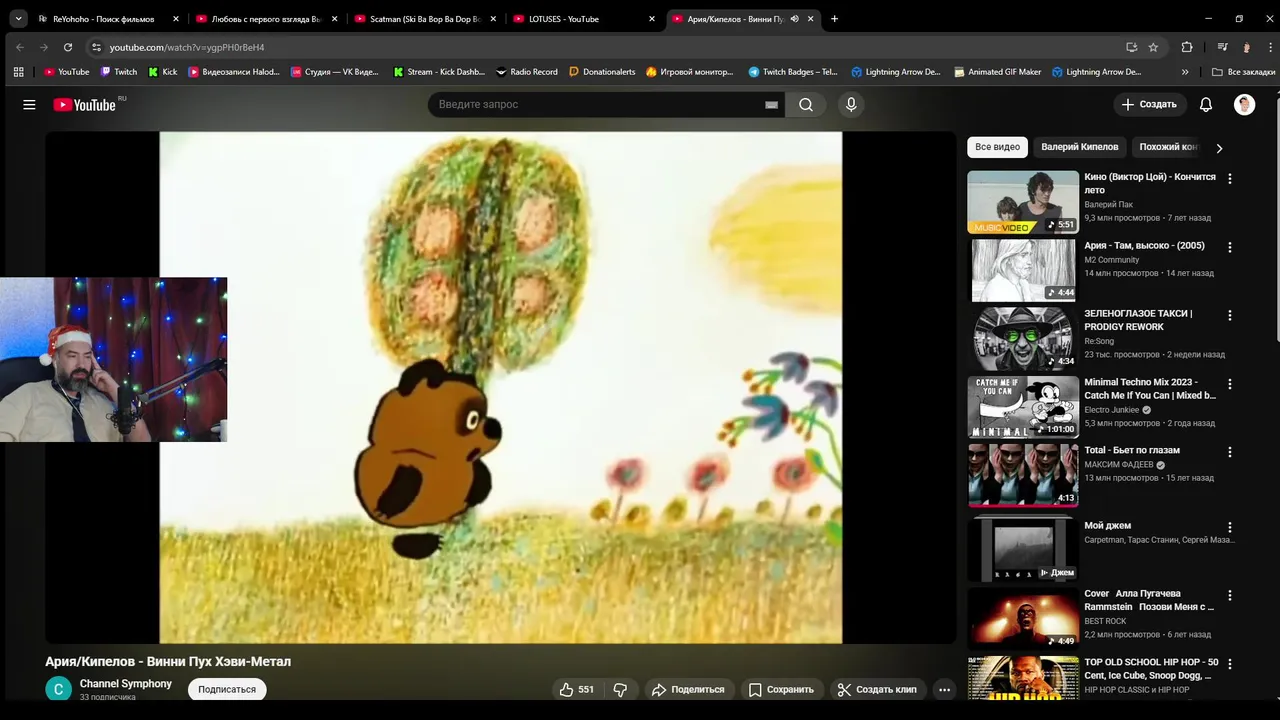
Task: Select the Валерий Кипелов chip
Action: pyautogui.click(x=1080, y=147)
